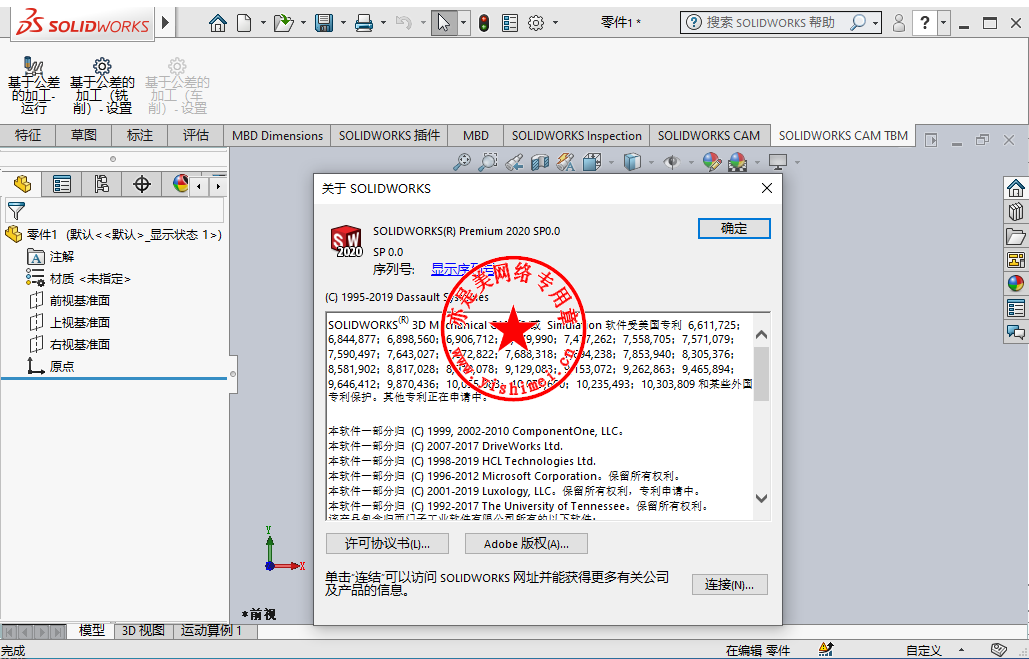The width and height of the screenshot is (1029, 659).
Task: Click the Zoom to Fit magnifier icon
Action: click(462, 161)
